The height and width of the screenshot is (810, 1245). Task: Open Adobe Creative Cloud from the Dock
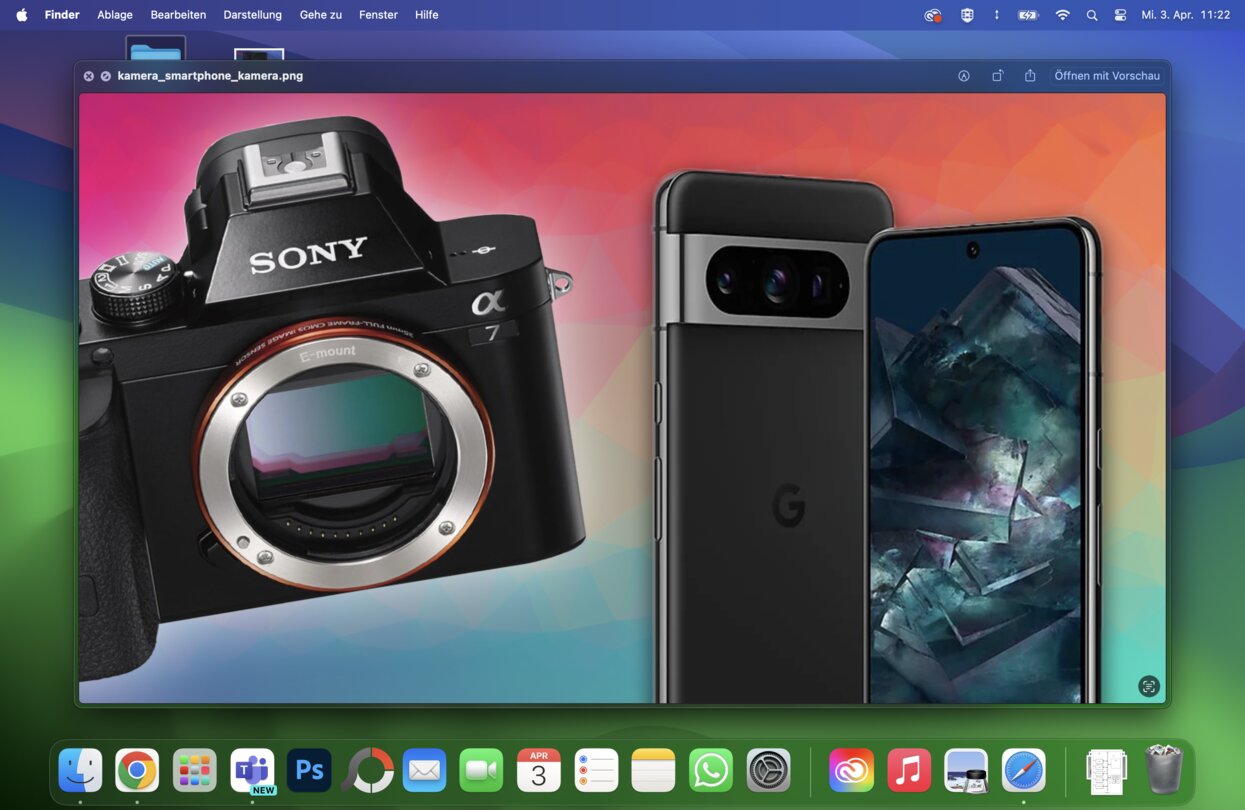pos(851,771)
